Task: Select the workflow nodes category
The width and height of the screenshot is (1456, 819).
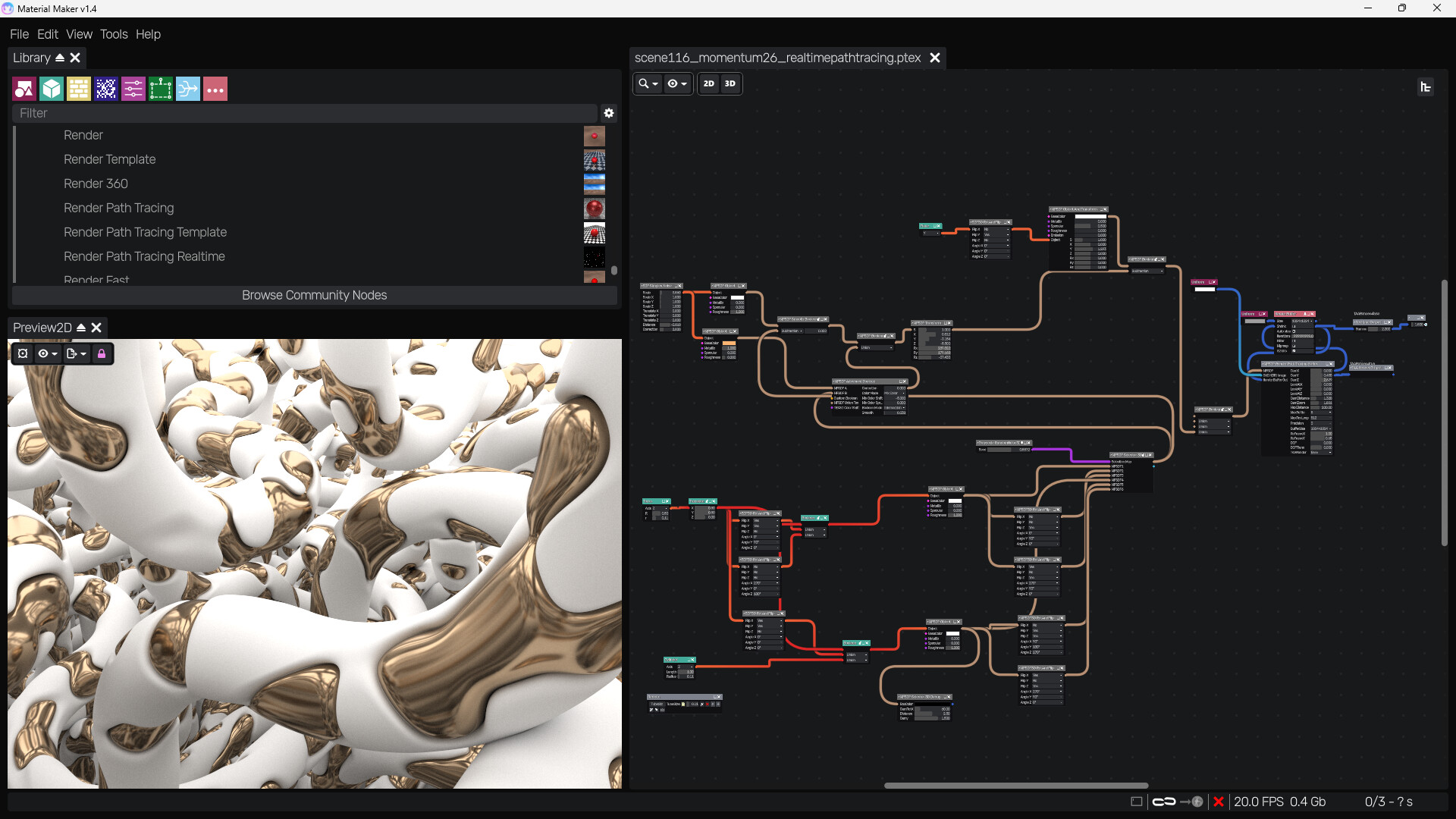Action: click(x=187, y=89)
